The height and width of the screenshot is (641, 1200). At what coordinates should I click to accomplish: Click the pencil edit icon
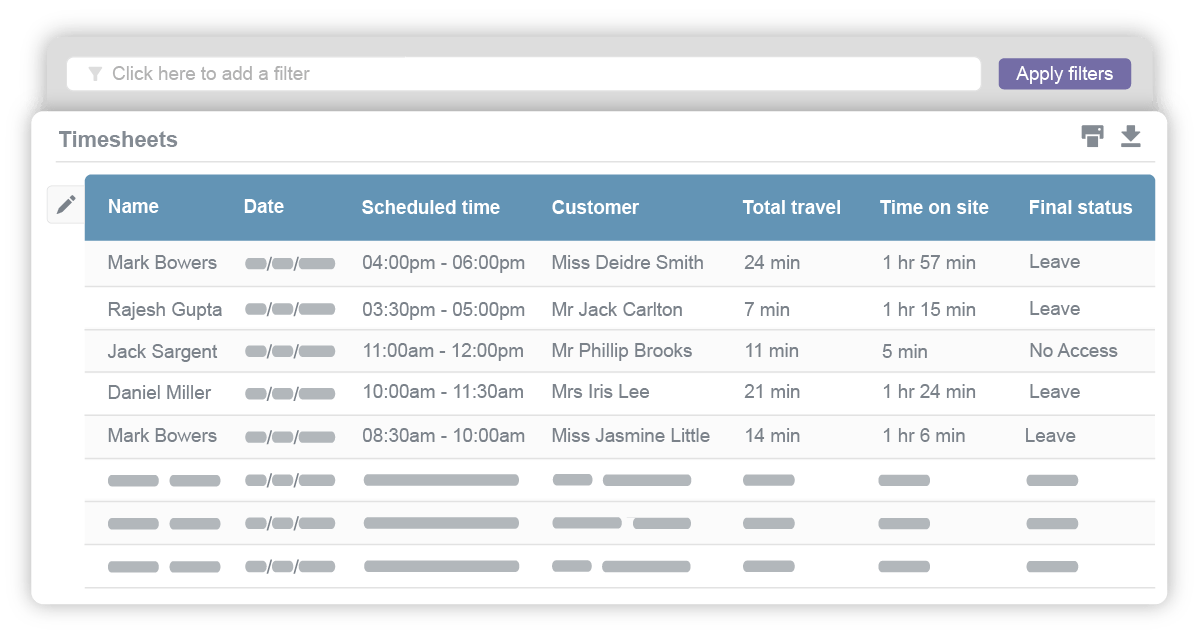(66, 205)
